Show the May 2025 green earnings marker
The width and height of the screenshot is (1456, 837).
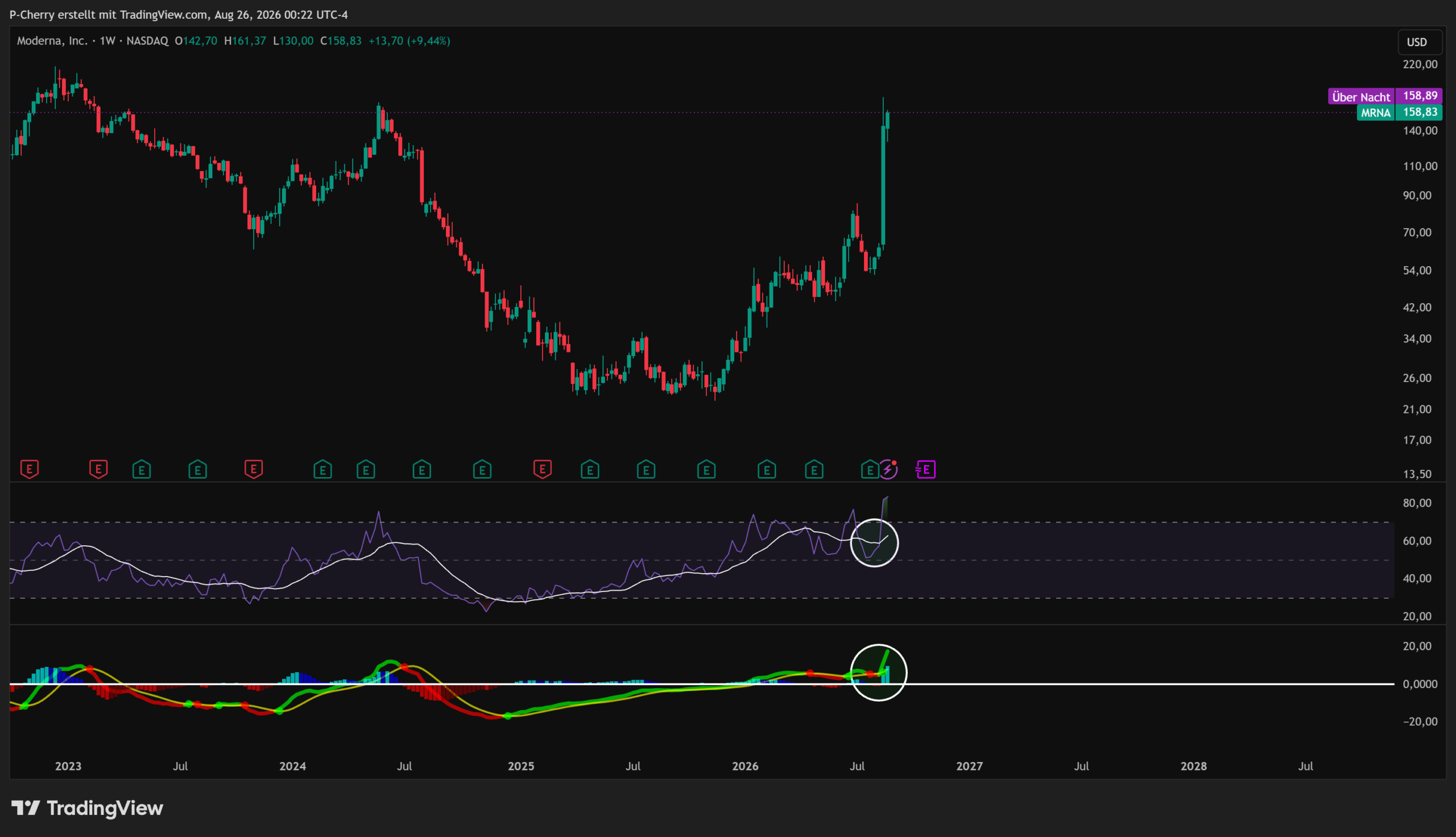(590, 470)
